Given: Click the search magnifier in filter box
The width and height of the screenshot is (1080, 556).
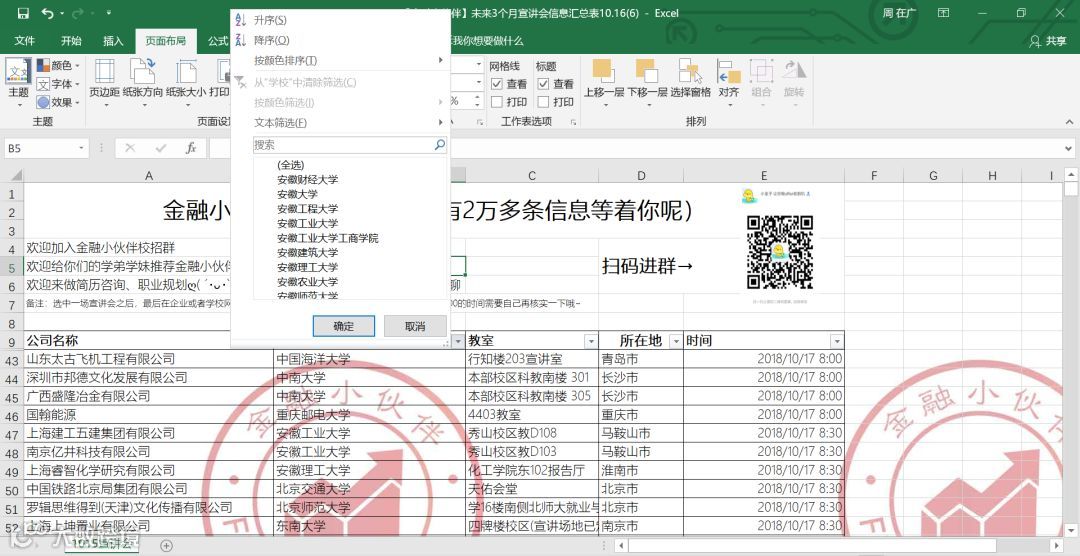Looking at the screenshot, I should (439, 145).
